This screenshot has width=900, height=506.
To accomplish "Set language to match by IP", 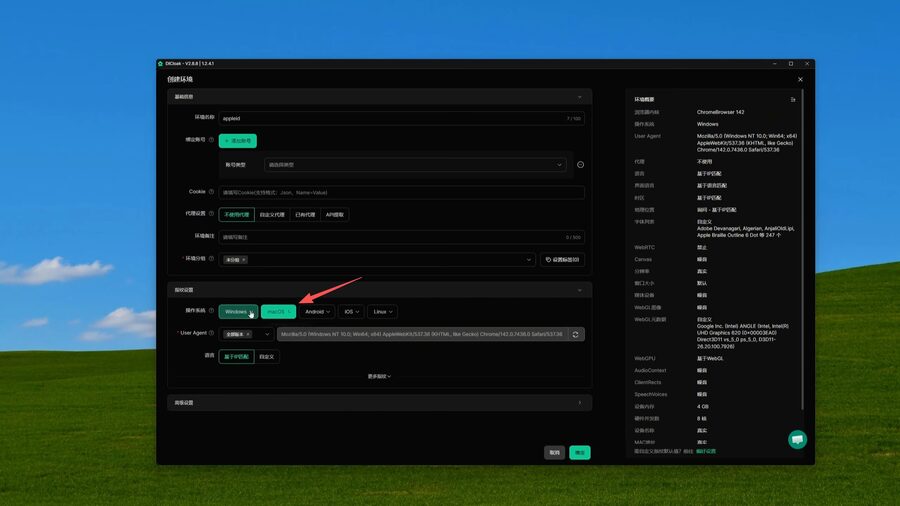I will (x=236, y=357).
